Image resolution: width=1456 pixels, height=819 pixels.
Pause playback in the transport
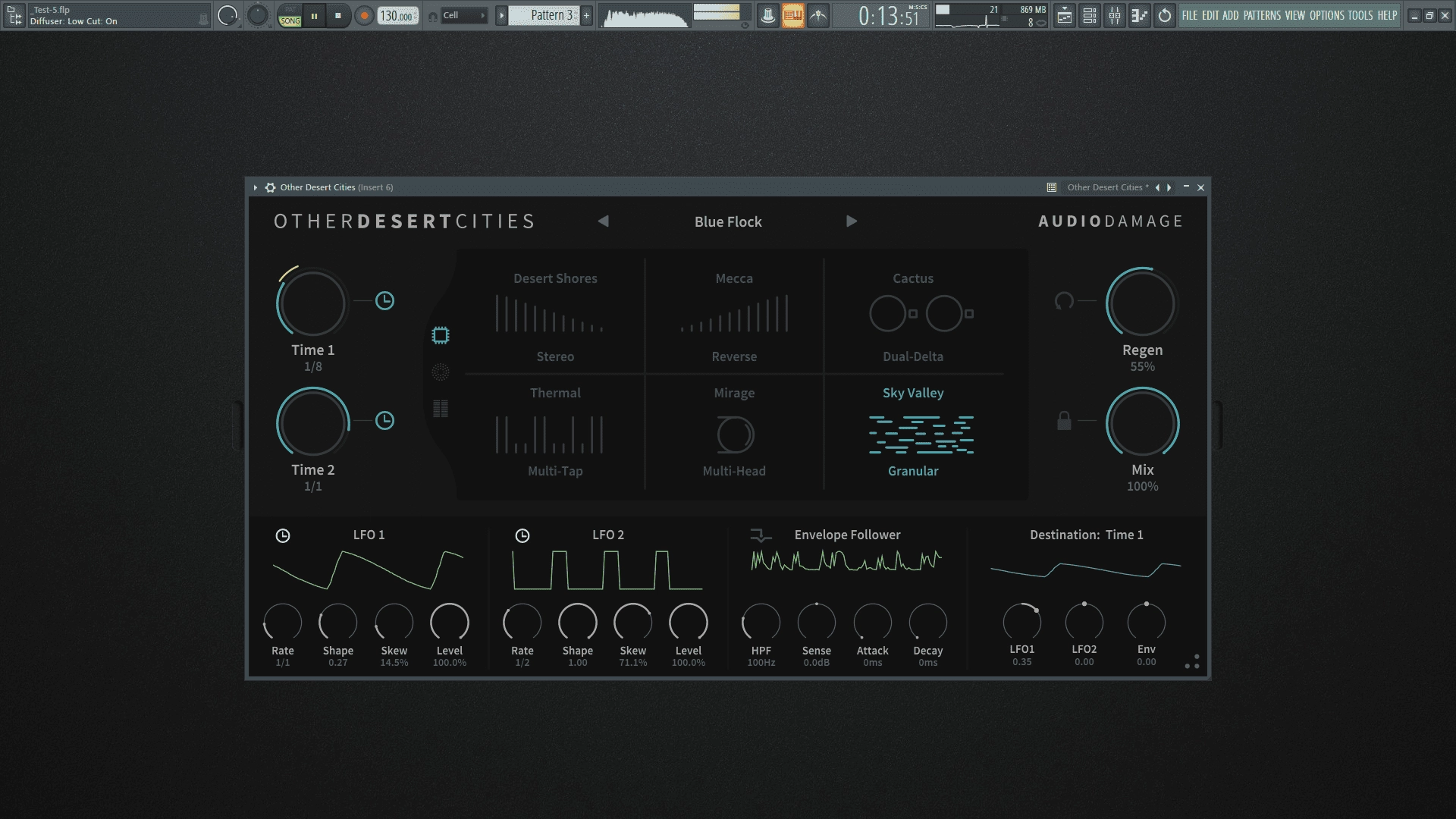(314, 15)
